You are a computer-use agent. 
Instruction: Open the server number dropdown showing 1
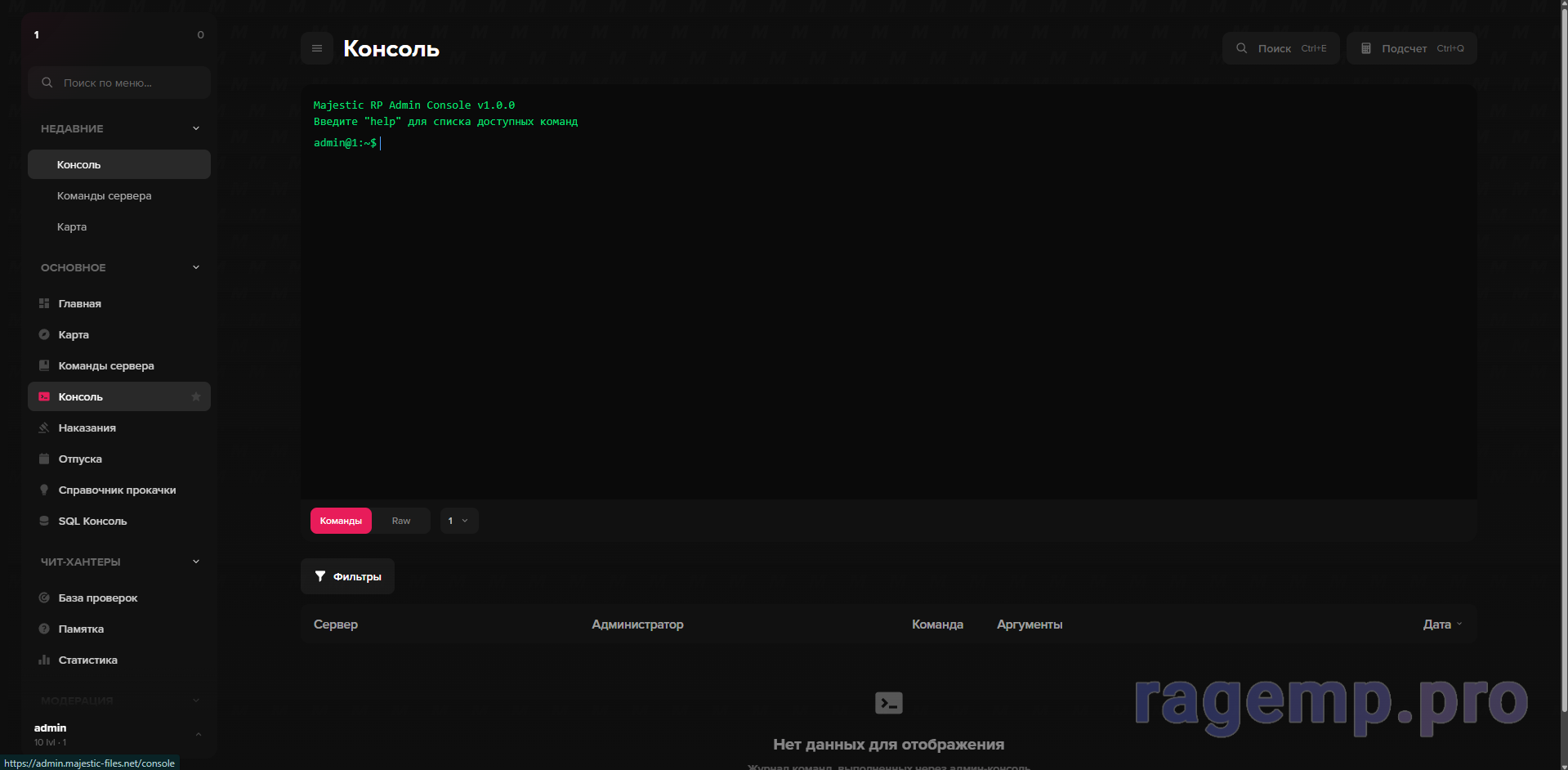tap(459, 521)
